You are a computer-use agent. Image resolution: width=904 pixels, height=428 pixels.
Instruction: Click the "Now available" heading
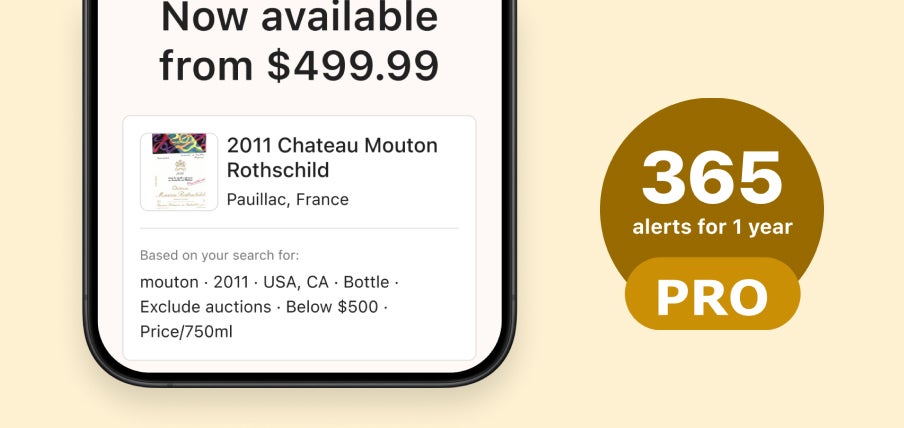[299, 17]
